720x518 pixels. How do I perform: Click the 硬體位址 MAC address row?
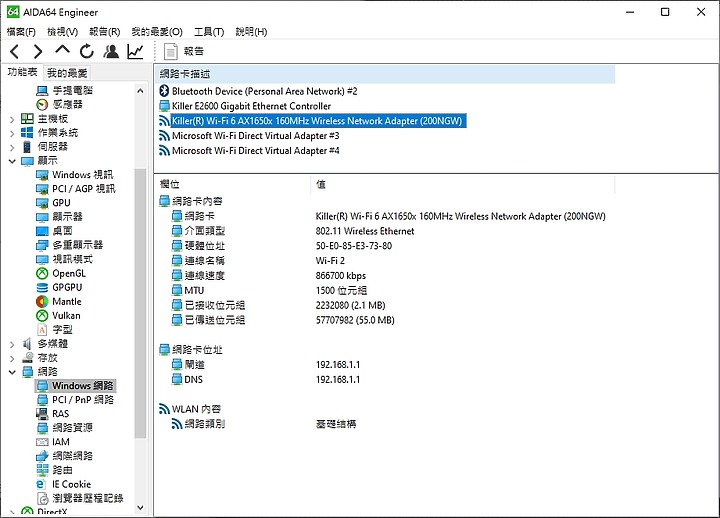click(283, 246)
